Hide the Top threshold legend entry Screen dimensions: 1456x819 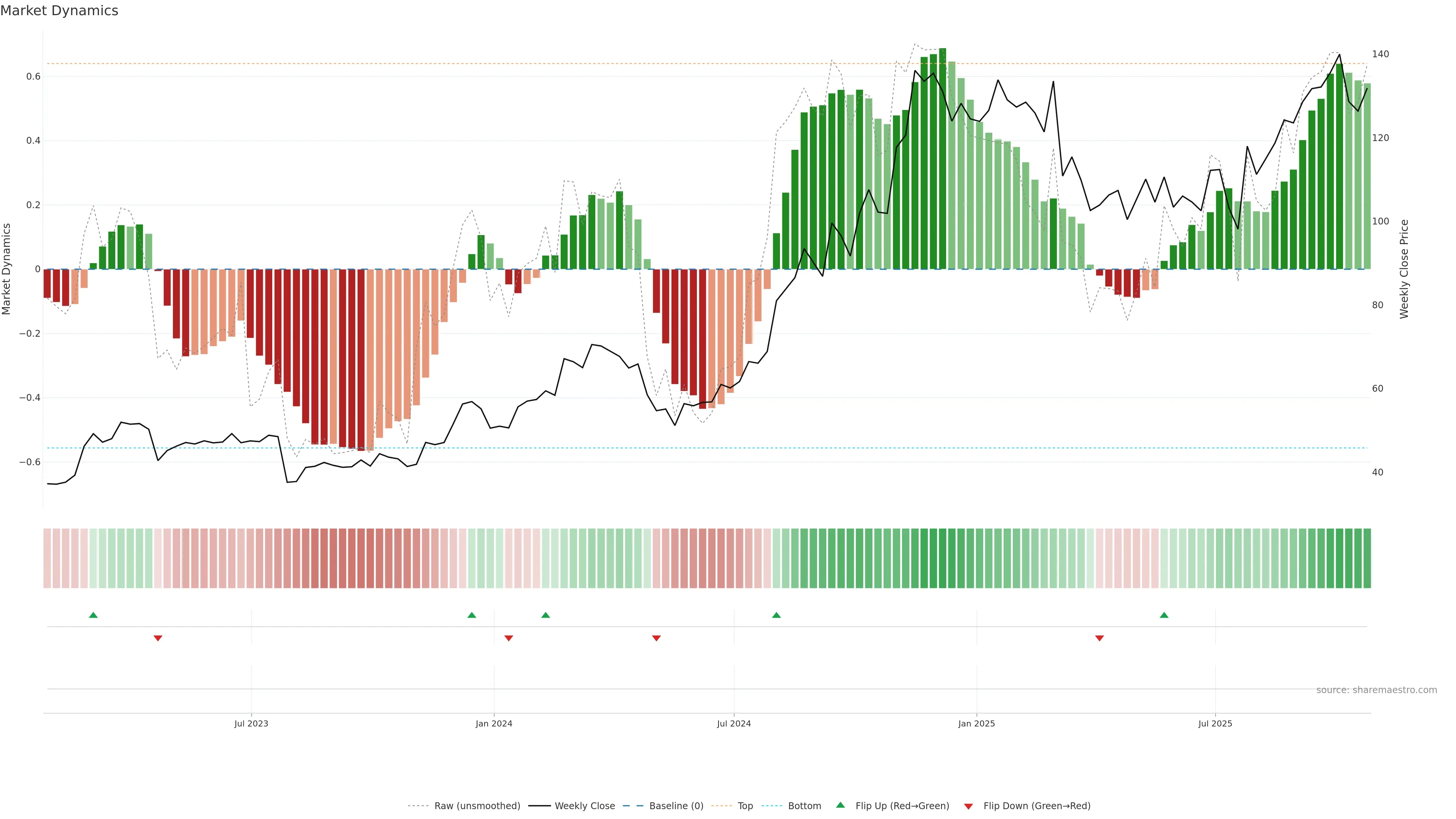tap(745, 806)
